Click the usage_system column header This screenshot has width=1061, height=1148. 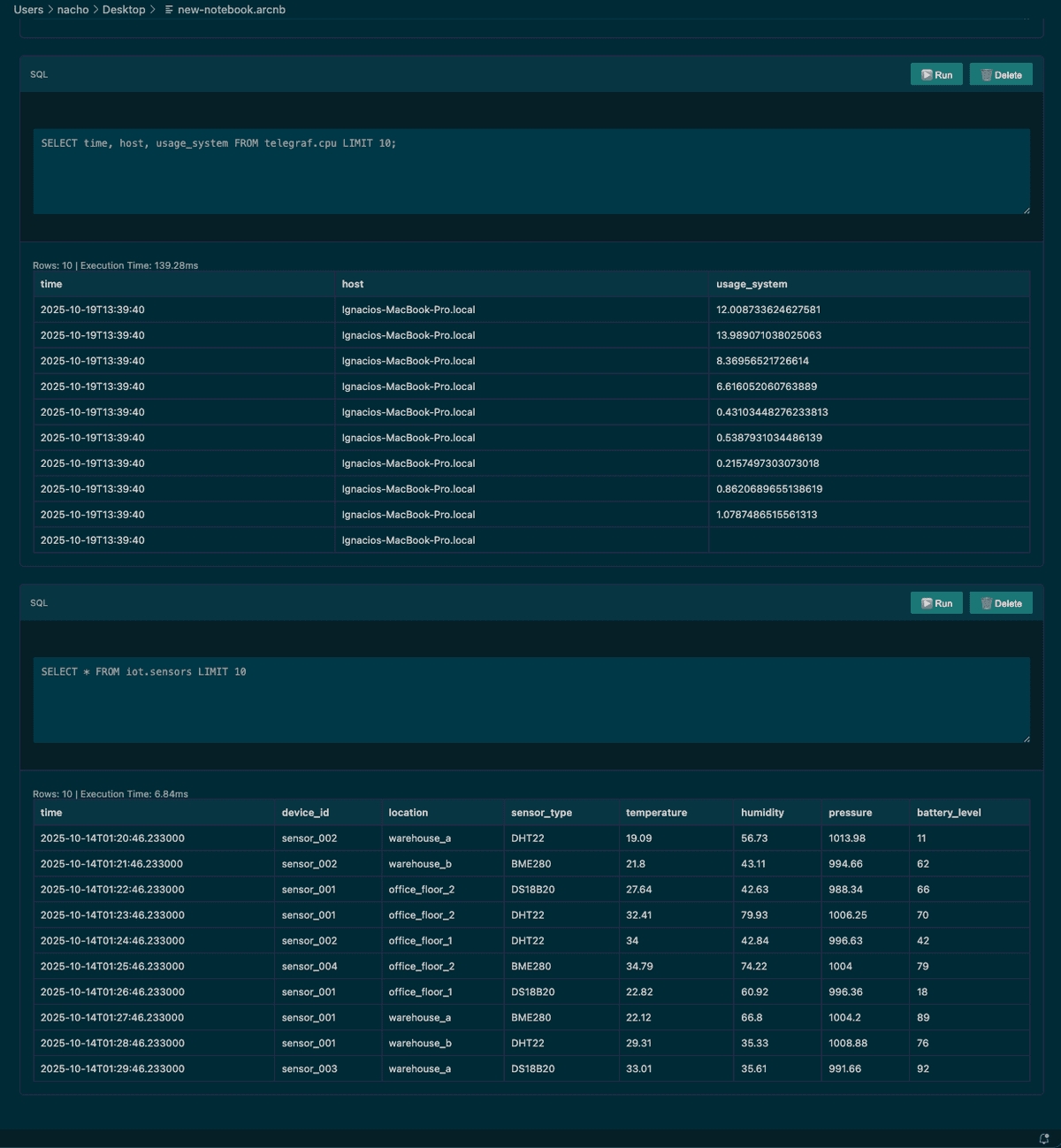pos(752,284)
